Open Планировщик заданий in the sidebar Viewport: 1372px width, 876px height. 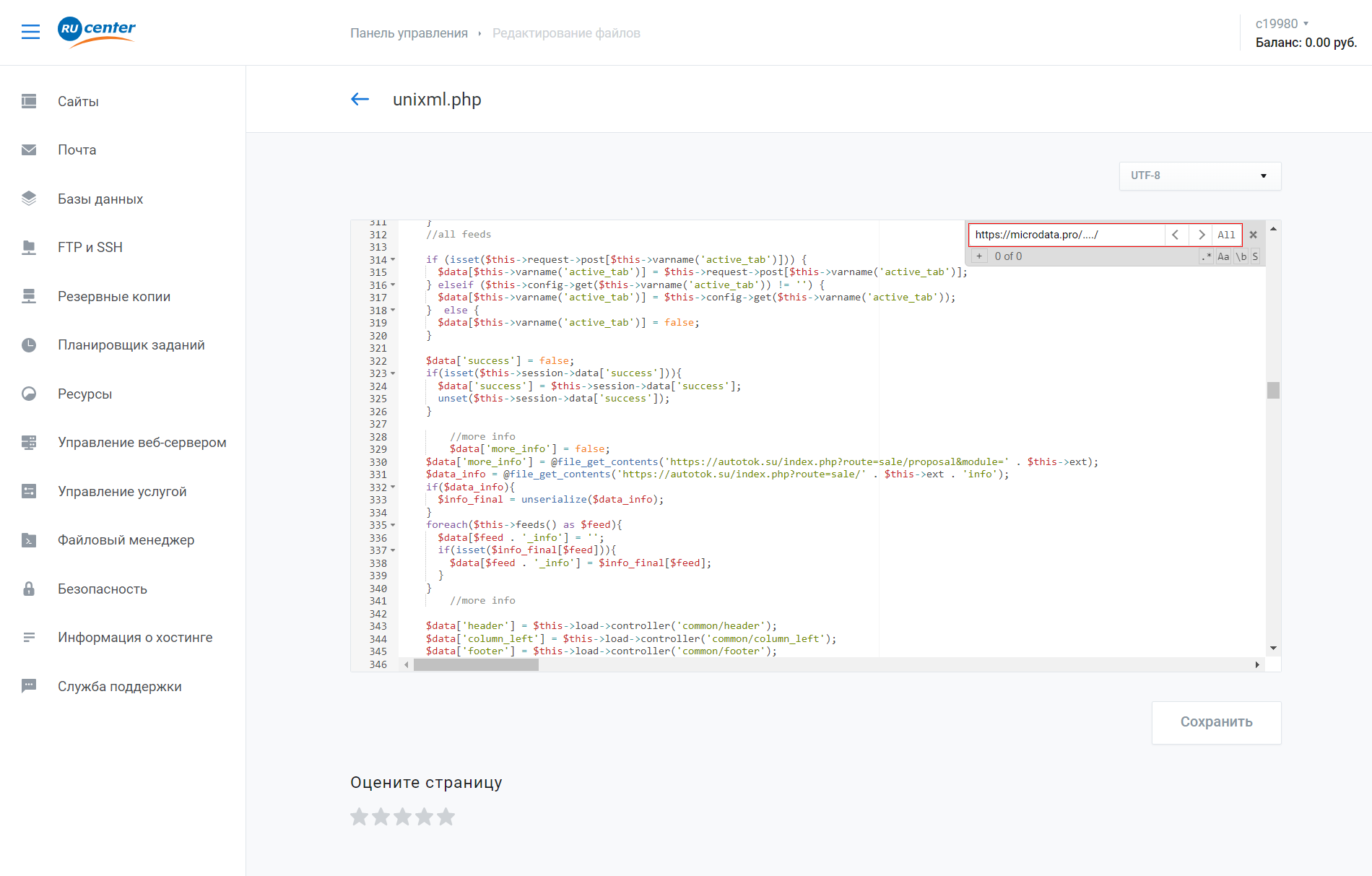pyautogui.click(x=131, y=345)
